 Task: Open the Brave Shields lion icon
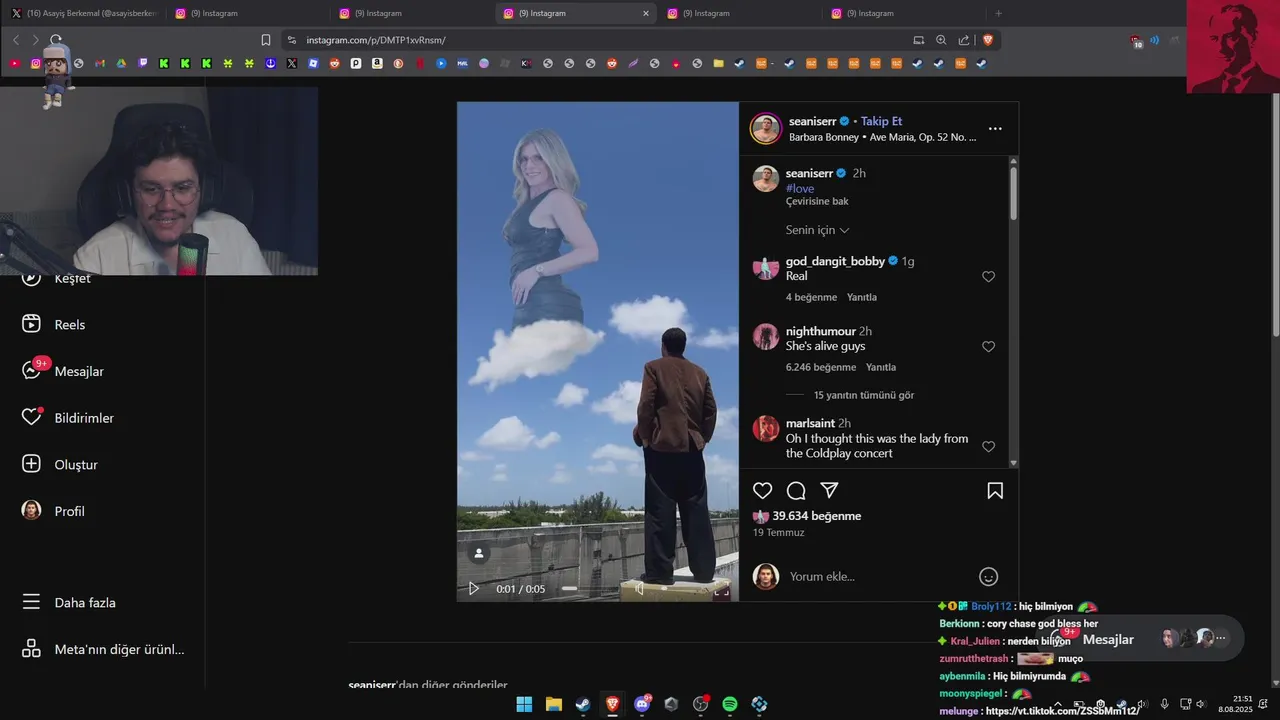click(988, 40)
